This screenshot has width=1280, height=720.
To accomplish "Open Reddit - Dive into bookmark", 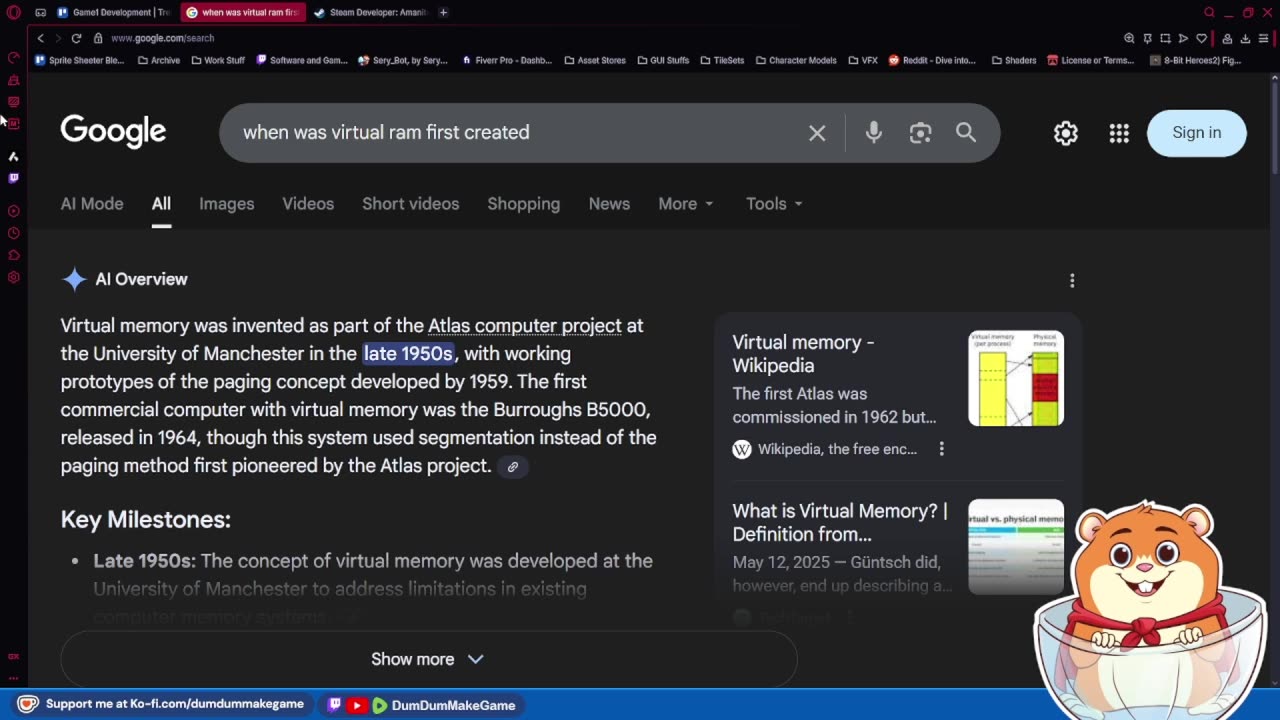I will [932, 60].
